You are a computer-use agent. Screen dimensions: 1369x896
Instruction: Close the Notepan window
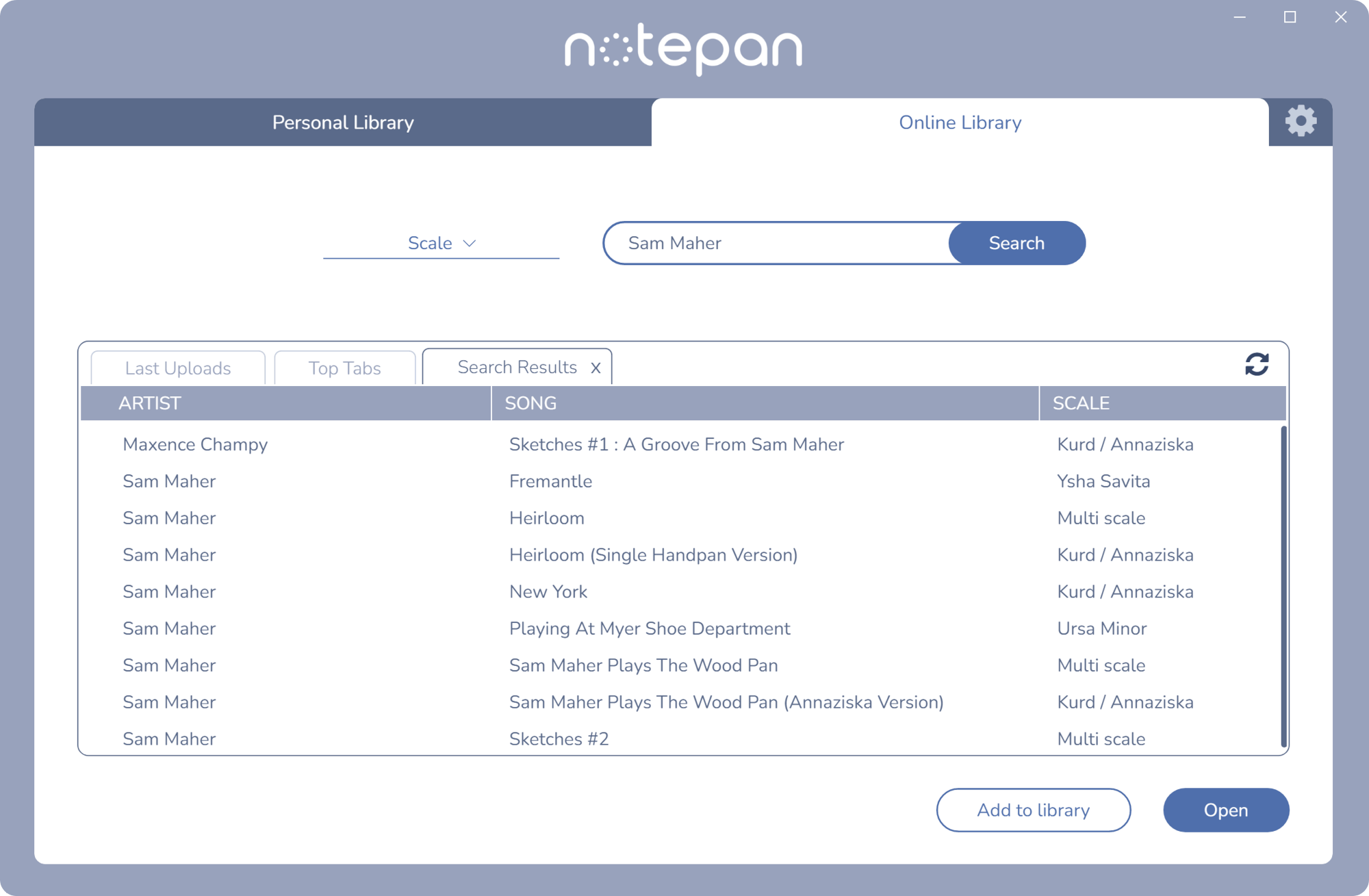[x=1340, y=17]
